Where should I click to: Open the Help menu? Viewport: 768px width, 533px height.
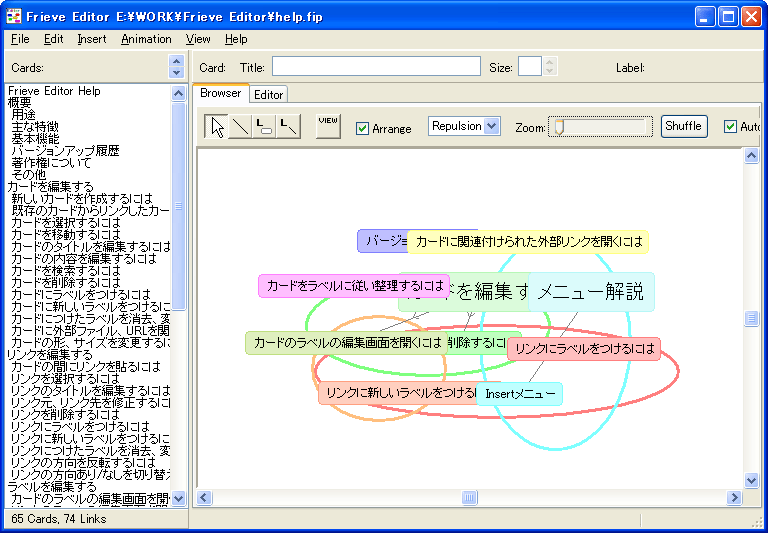236,39
